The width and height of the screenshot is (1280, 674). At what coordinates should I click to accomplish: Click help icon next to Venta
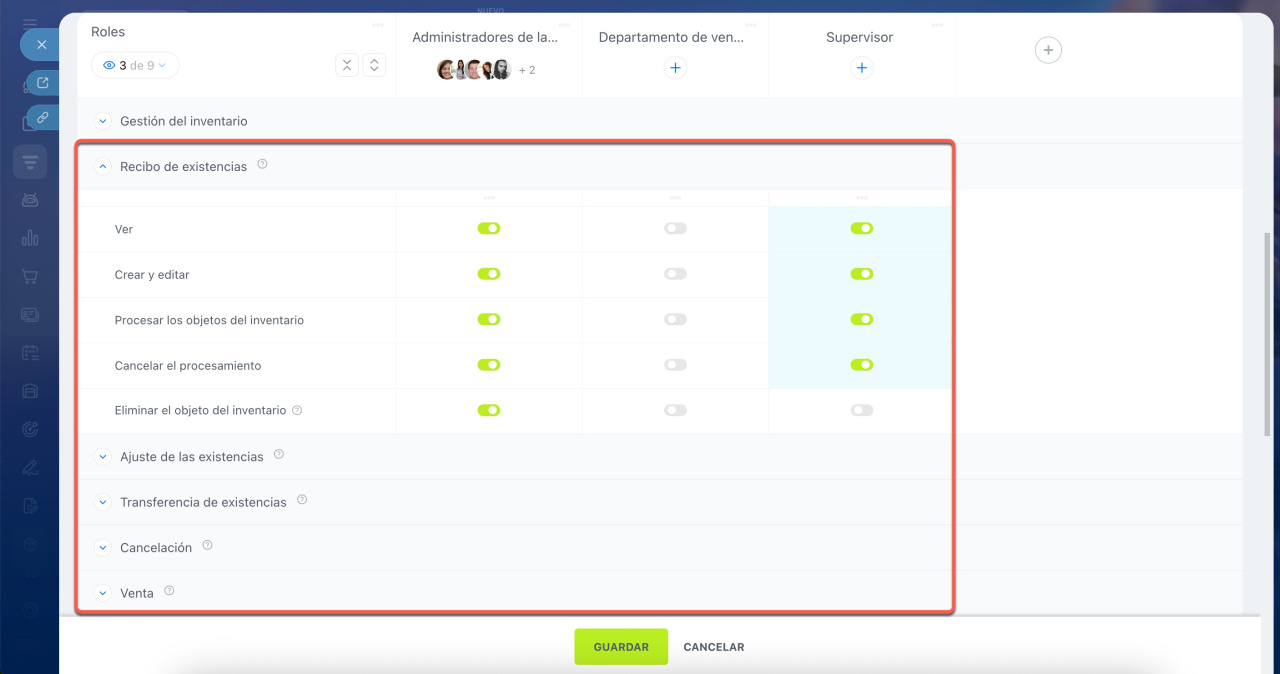click(169, 591)
